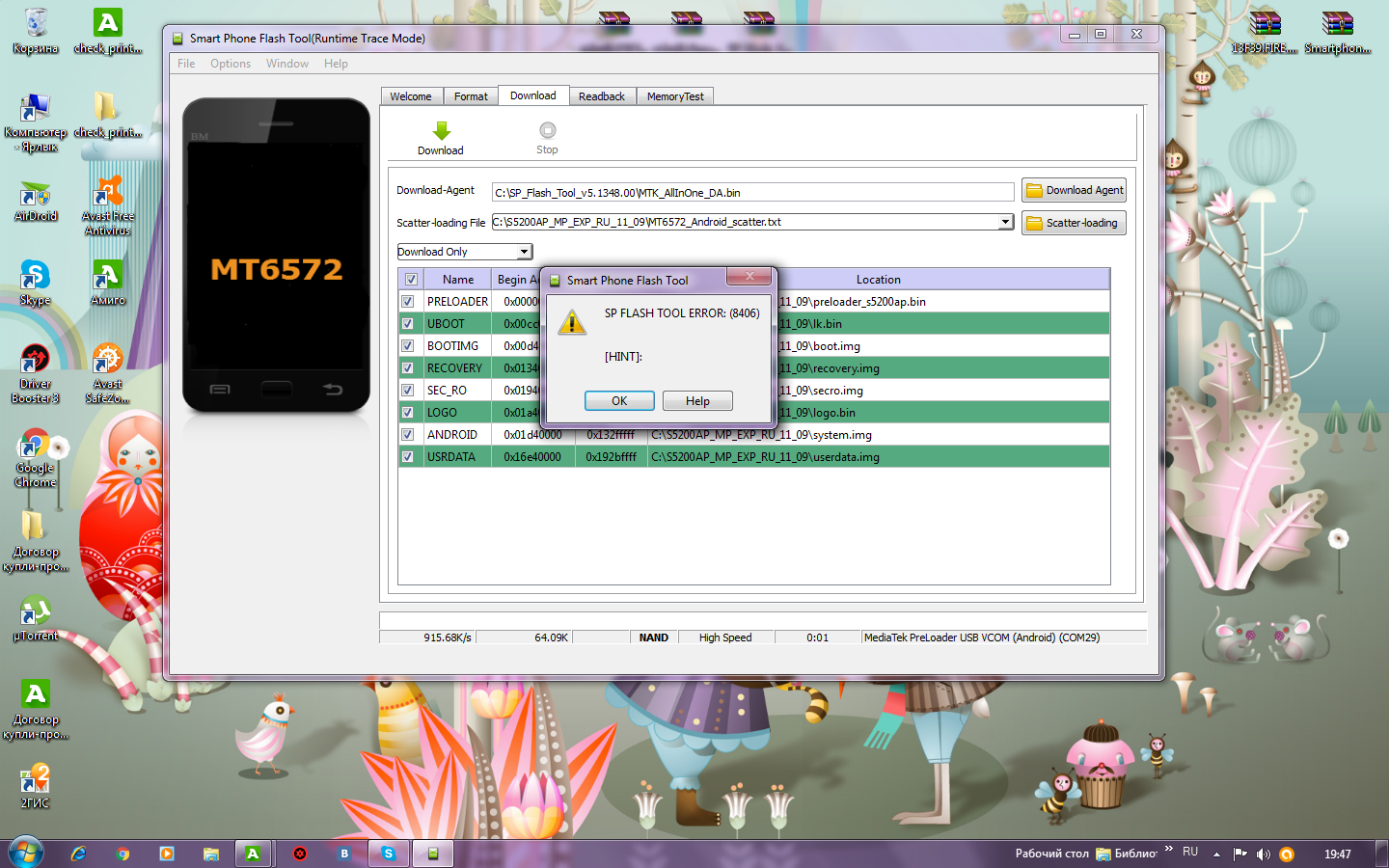The image size is (1389, 868).
Task: Open the Skype desktop shortcut
Action: point(35,277)
